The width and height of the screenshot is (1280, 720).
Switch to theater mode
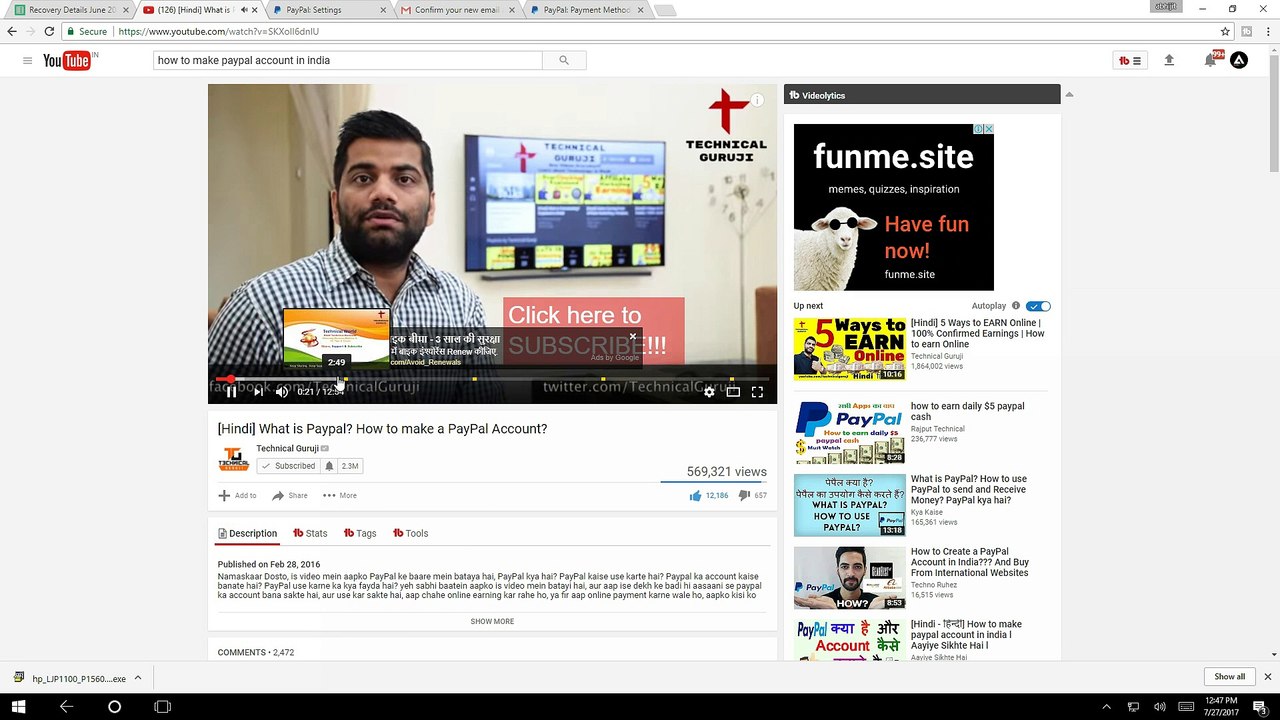click(733, 392)
